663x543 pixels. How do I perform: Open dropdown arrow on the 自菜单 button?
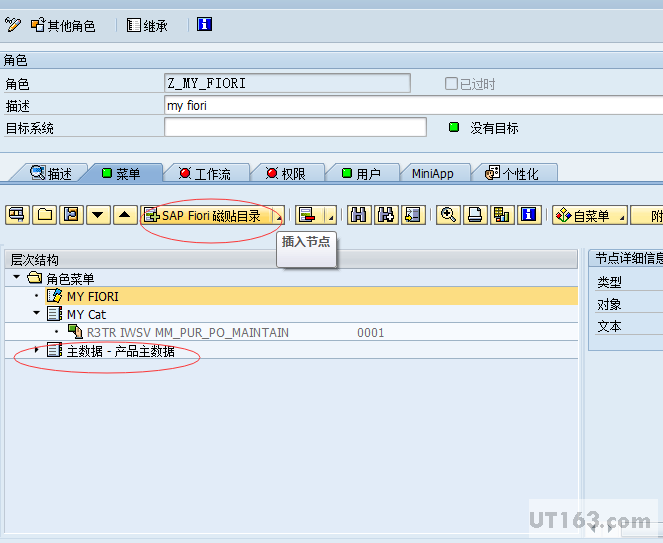coord(622,217)
